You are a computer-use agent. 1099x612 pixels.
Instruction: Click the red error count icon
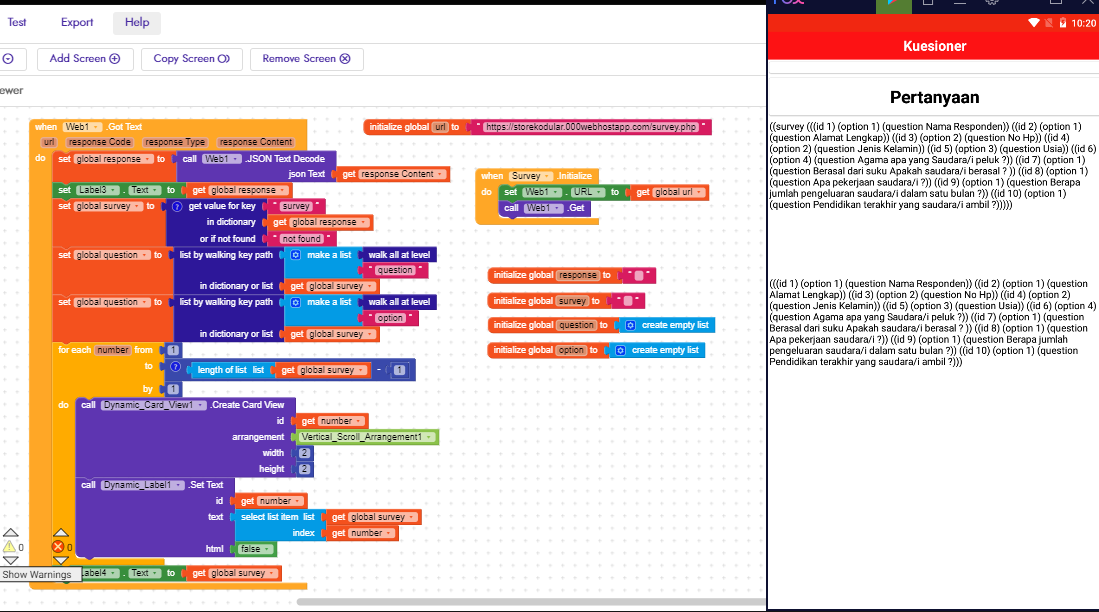tap(57, 547)
